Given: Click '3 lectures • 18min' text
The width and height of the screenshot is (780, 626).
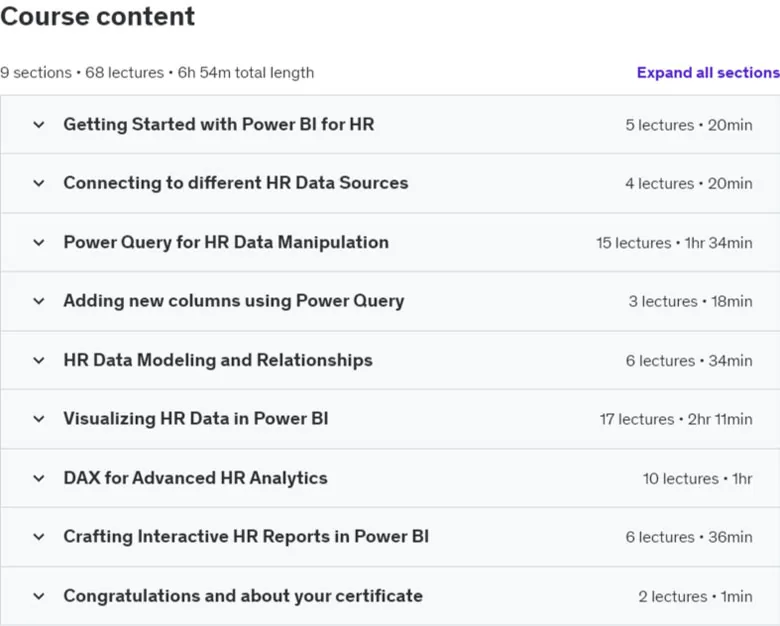Looking at the screenshot, I should (690, 302).
